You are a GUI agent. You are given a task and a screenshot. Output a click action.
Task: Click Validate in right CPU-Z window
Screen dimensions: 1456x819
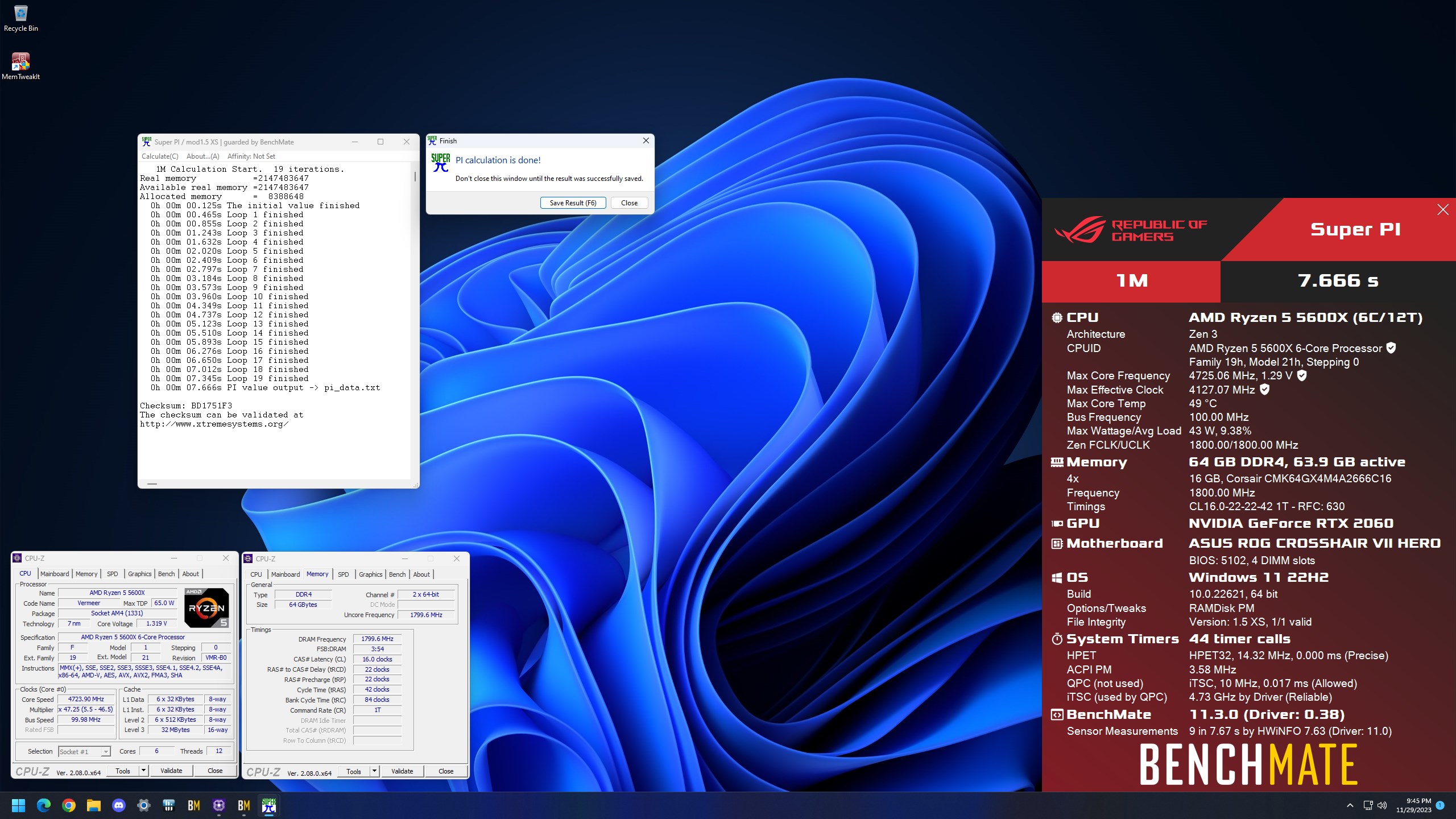pos(402,771)
